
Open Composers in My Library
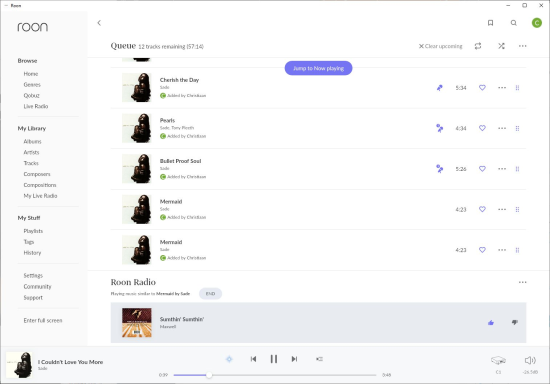(x=37, y=174)
